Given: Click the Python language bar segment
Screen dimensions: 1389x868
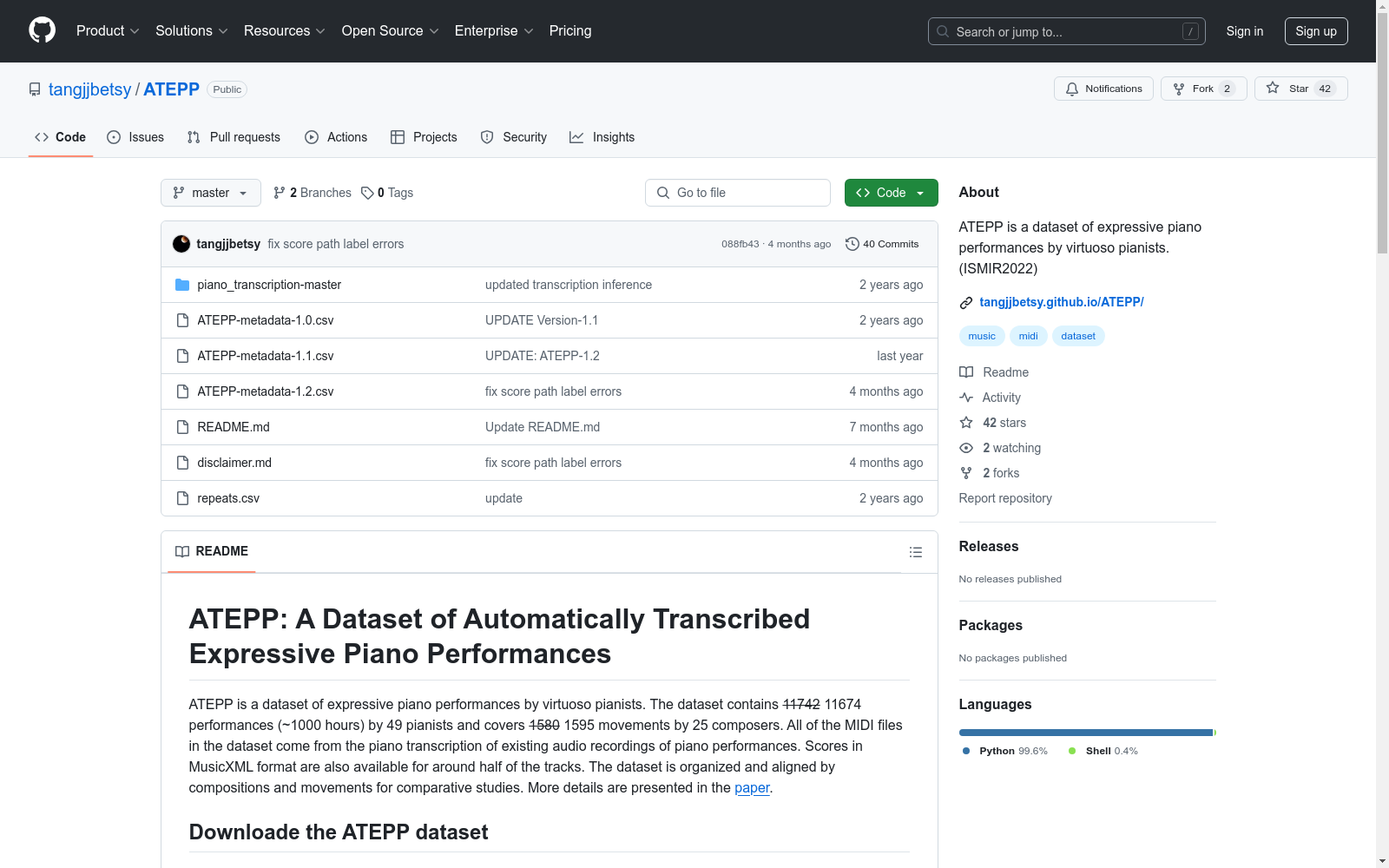Looking at the screenshot, I should (1085, 733).
